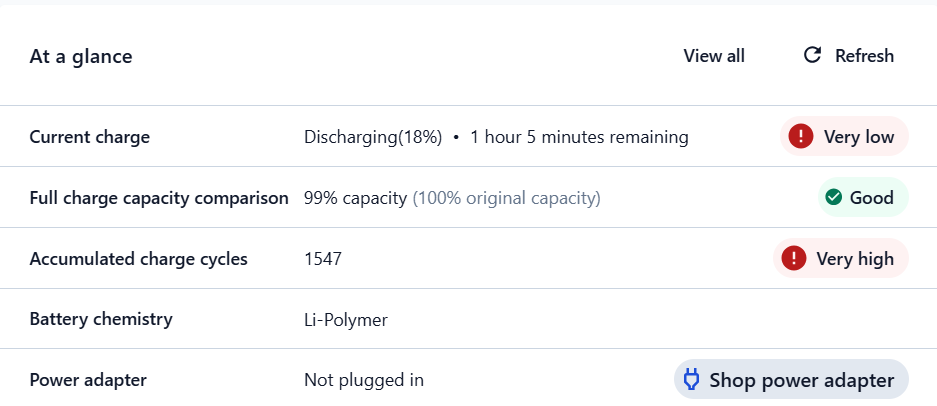Click the At a glance heading
Screen dimensions: 937x406
[81, 57]
